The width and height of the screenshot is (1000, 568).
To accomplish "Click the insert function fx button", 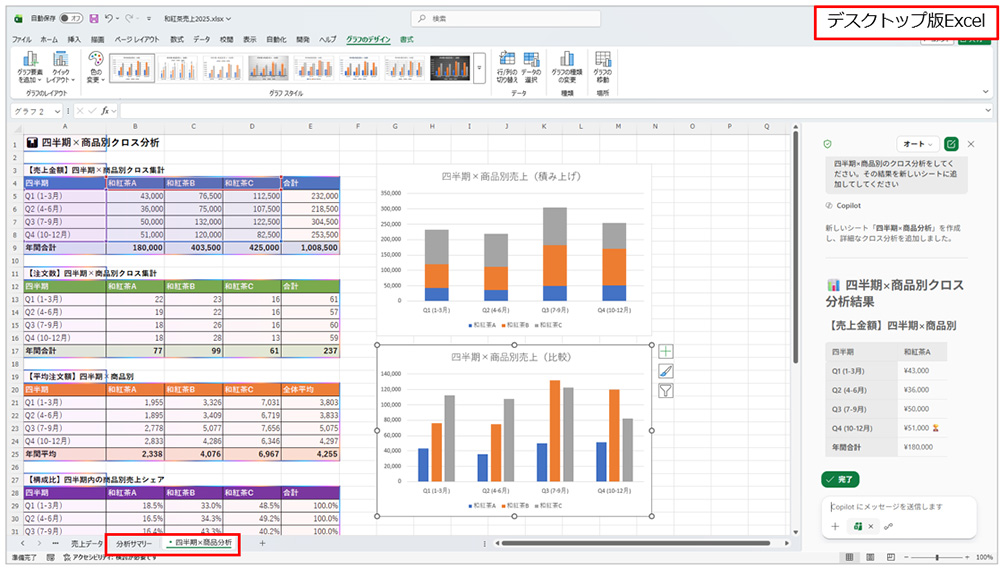I will click(x=105, y=110).
